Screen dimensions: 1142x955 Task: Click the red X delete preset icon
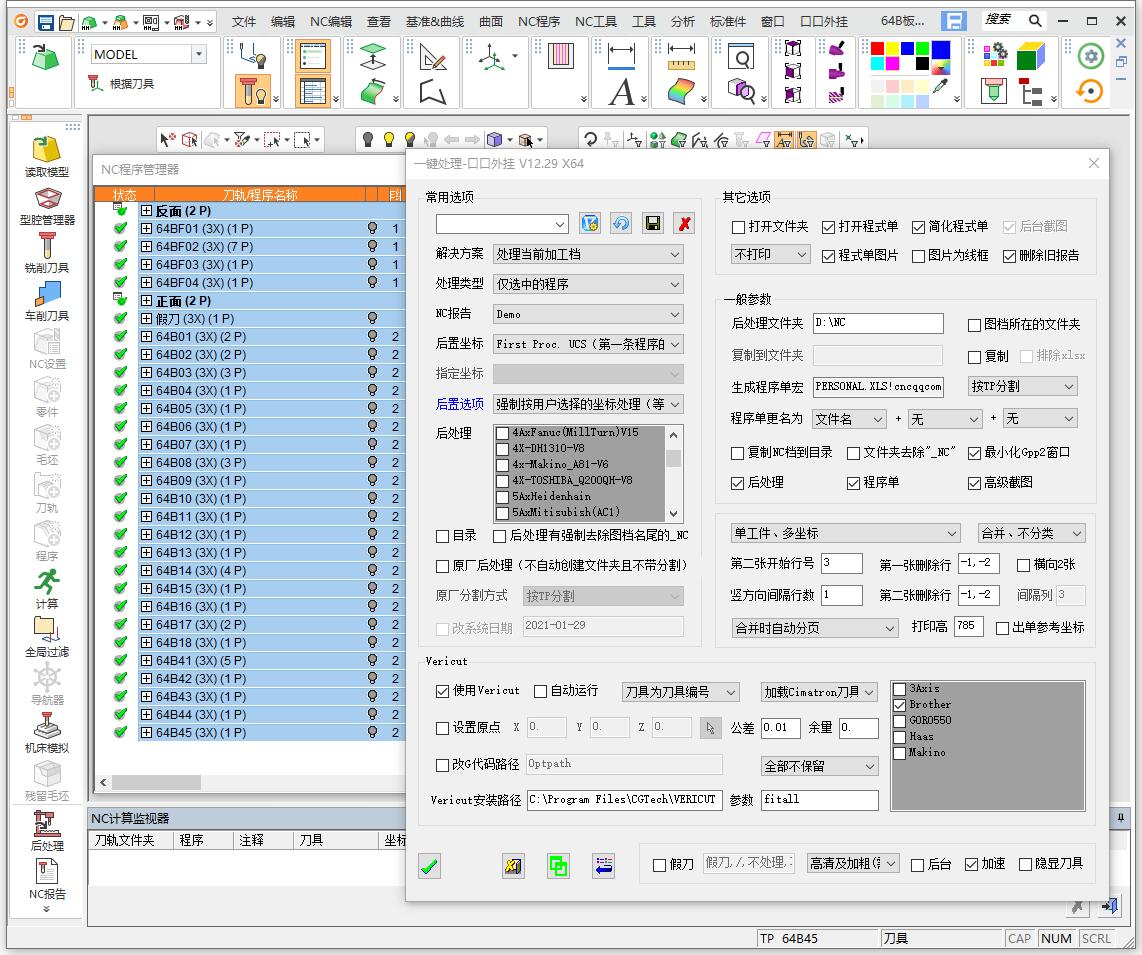coord(684,223)
